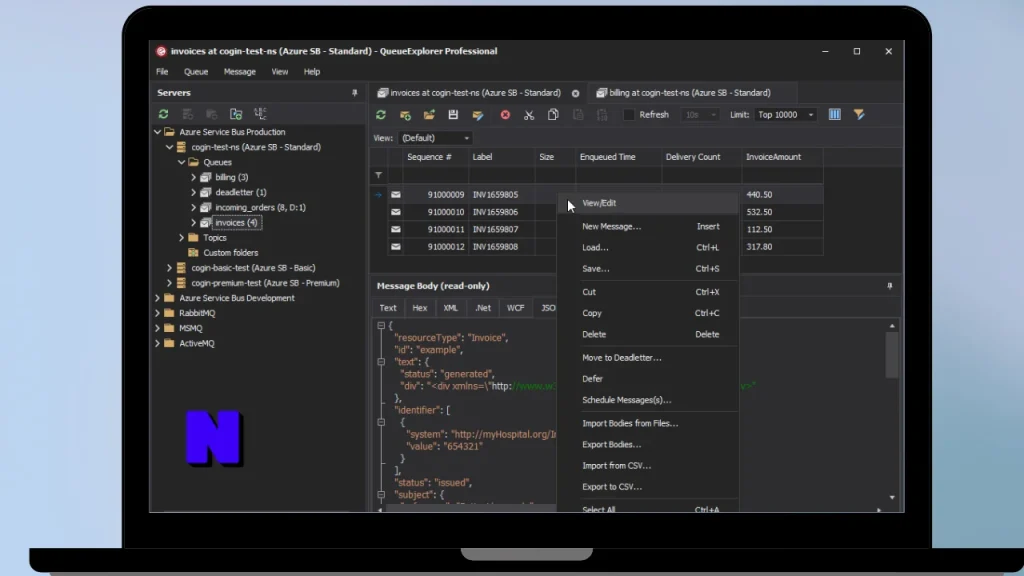Click the billing queue icon in the tree
Screen dimensions: 1024x576
tap(206, 177)
